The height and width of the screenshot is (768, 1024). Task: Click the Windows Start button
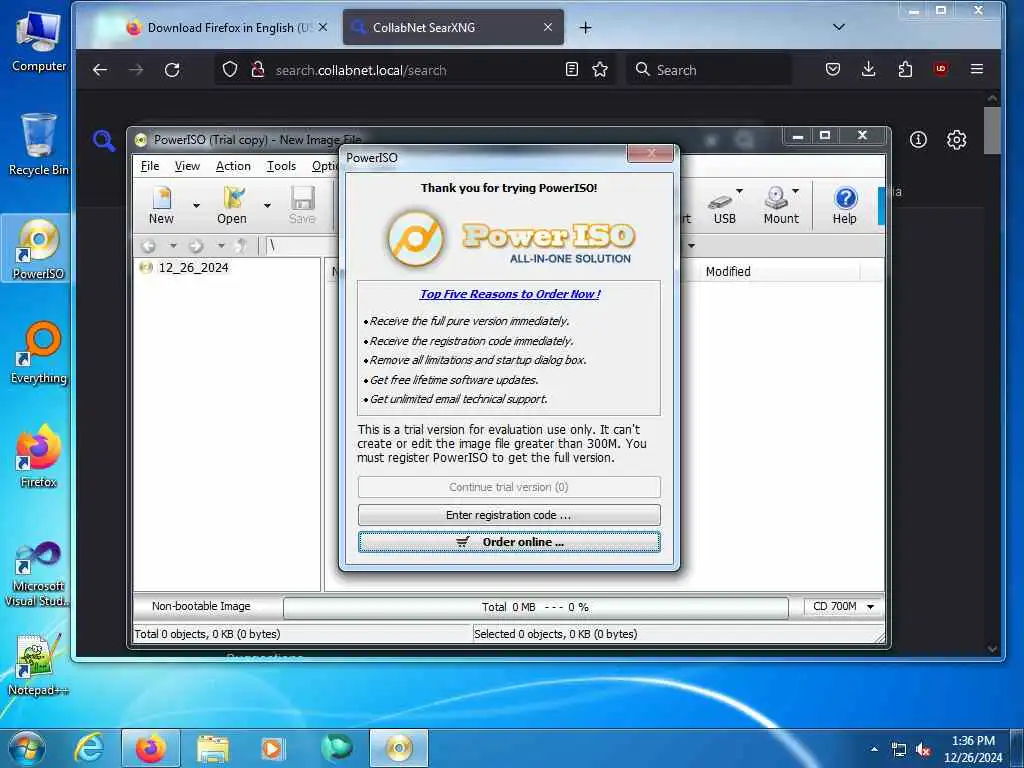26,748
